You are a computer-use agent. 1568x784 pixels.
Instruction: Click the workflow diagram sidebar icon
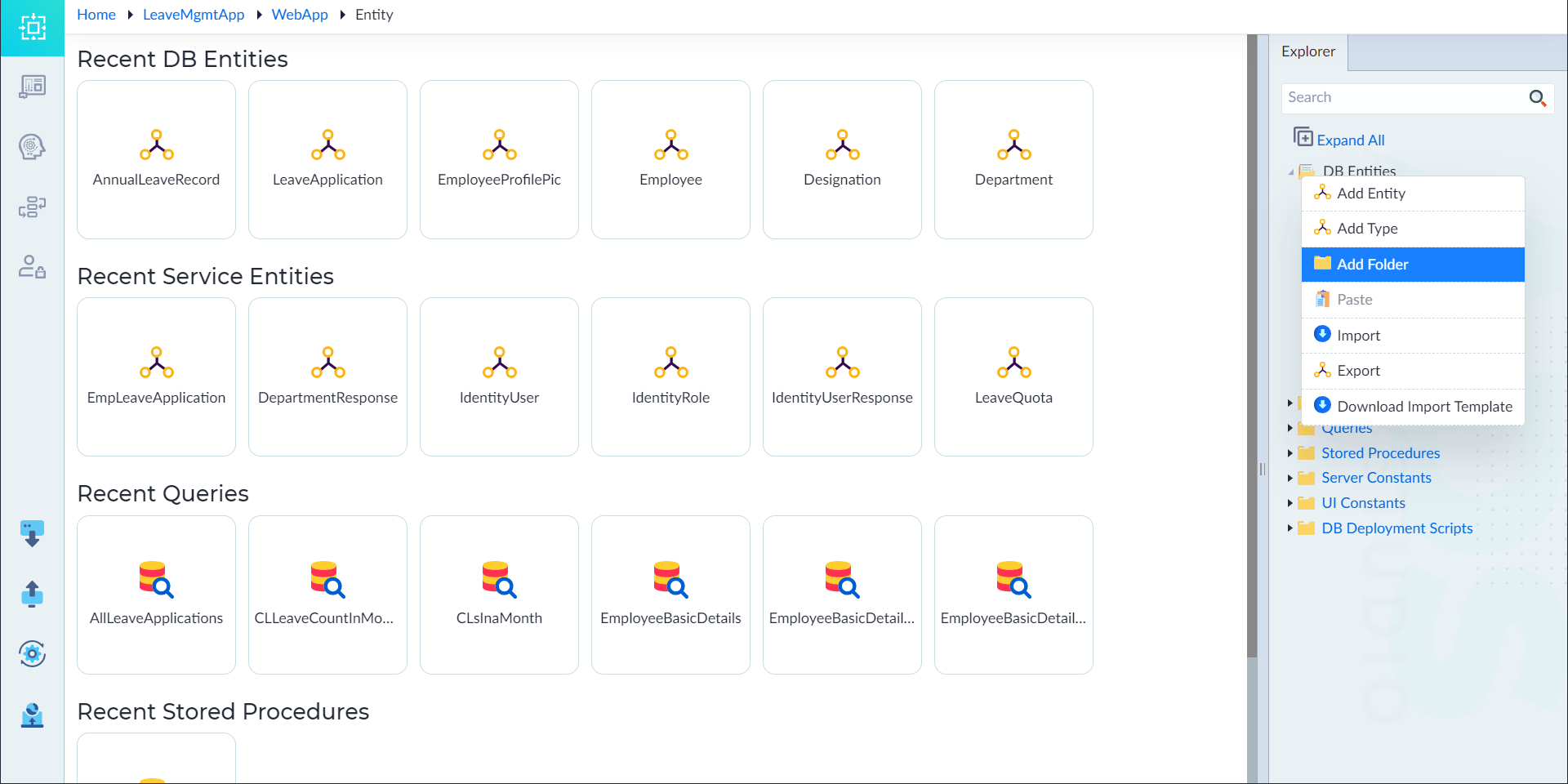click(32, 207)
